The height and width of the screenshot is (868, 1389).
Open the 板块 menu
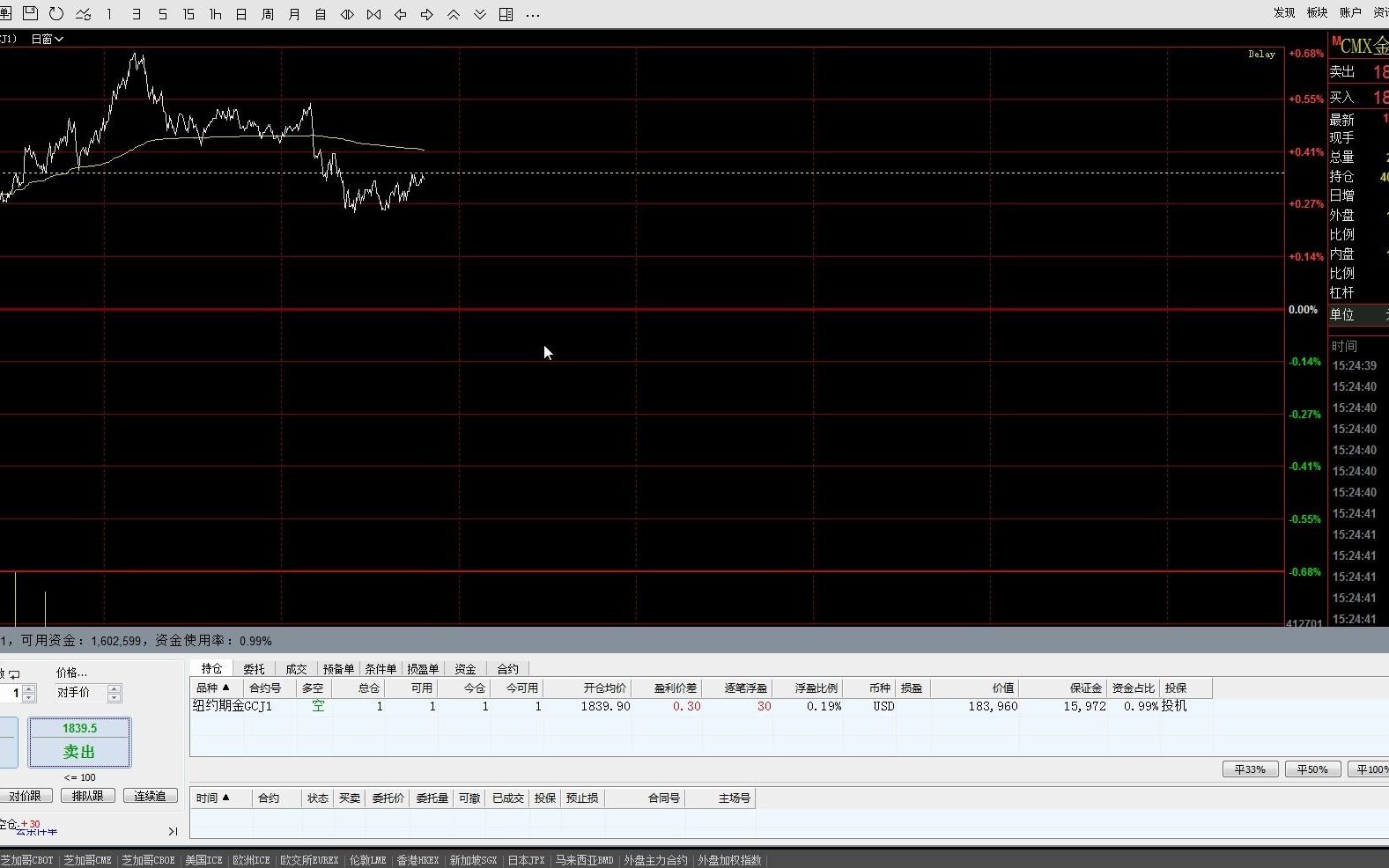pyautogui.click(x=1317, y=12)
